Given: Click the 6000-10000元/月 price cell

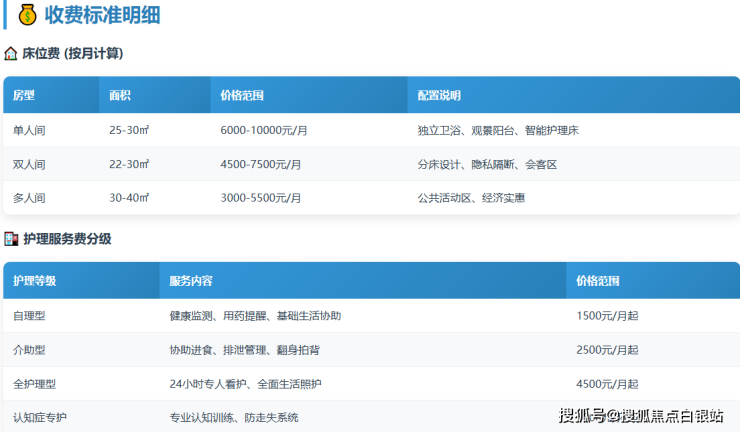Looking at the screenshot, I should click(263, 130).
